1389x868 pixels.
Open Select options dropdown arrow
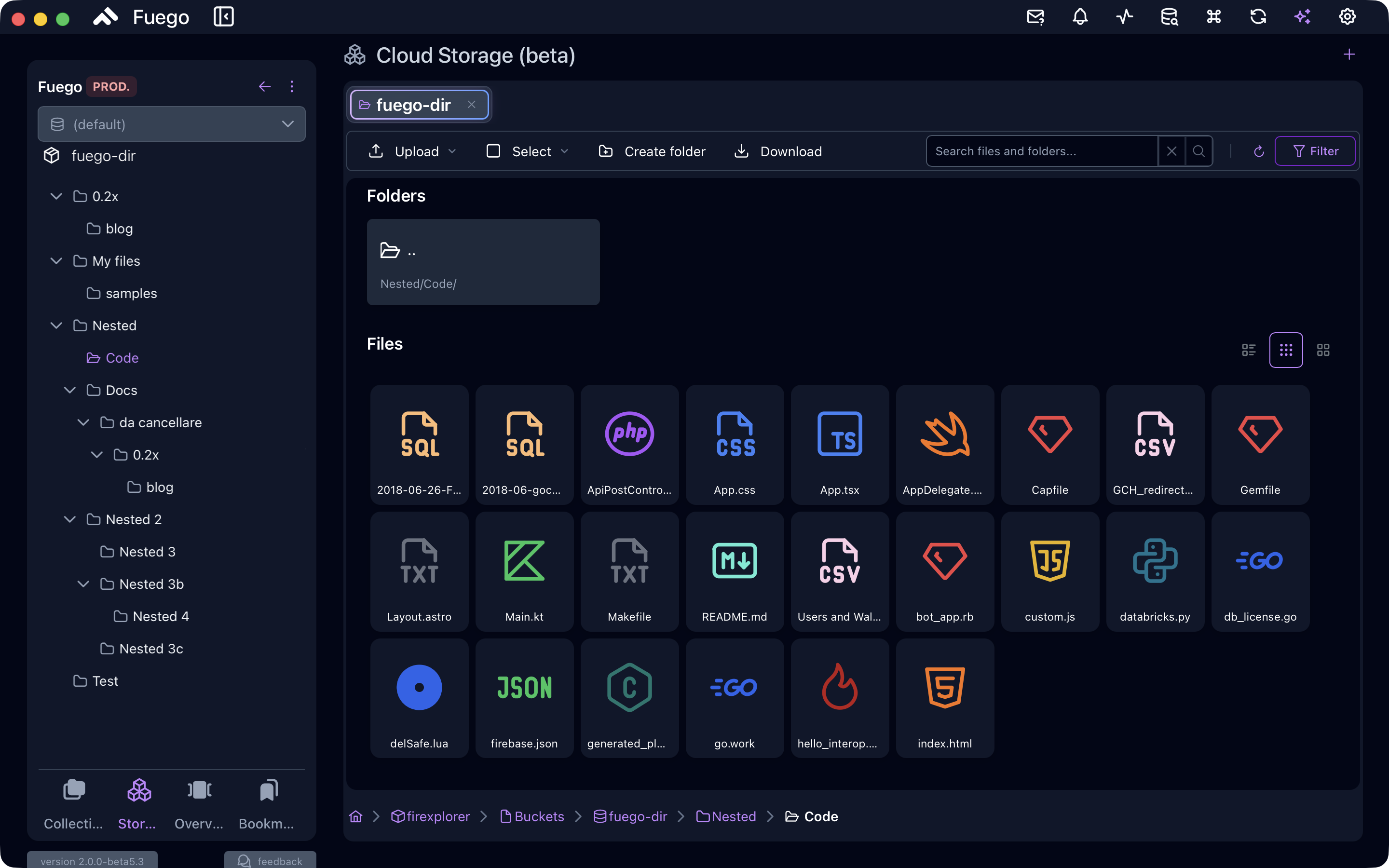[x=564, y=151]
